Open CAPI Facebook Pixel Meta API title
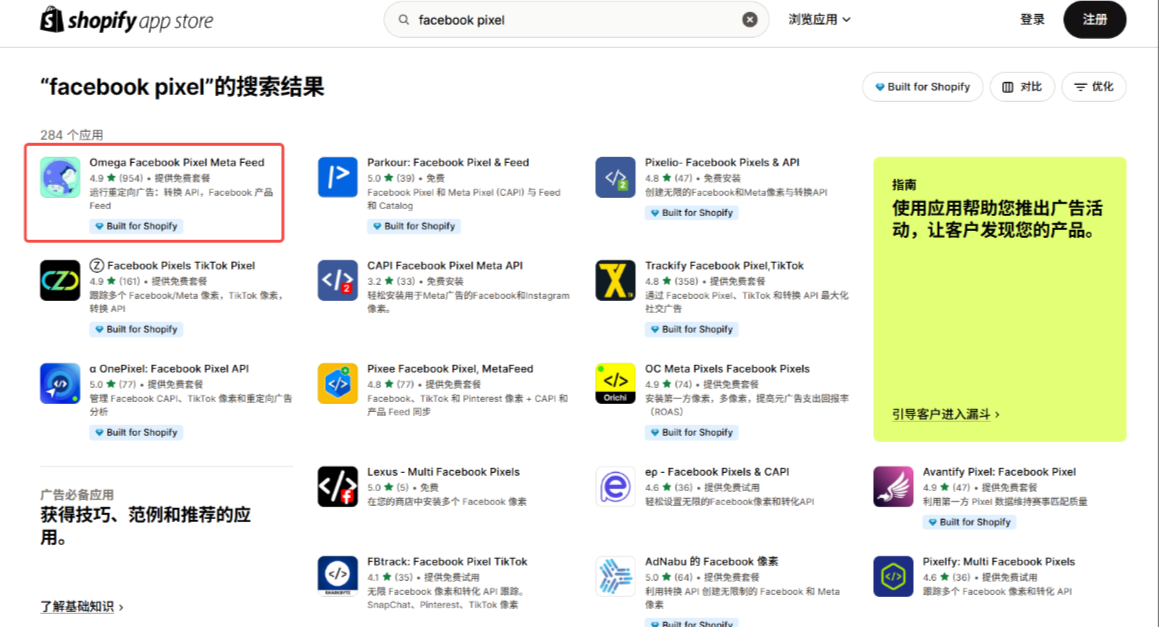The image size is (1159, 627). pos(445,265)
